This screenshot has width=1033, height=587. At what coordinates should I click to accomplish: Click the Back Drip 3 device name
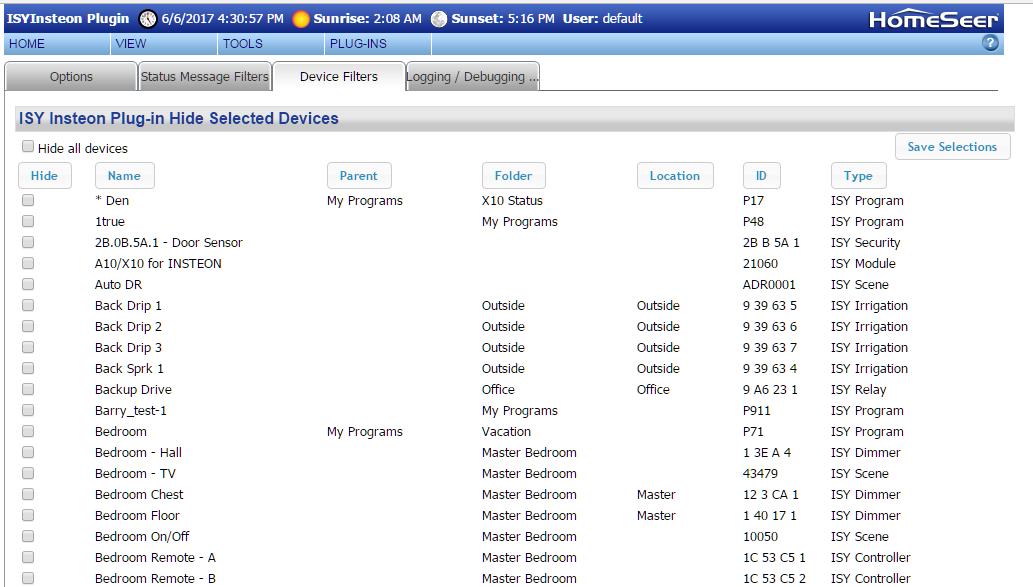(128, 348)
